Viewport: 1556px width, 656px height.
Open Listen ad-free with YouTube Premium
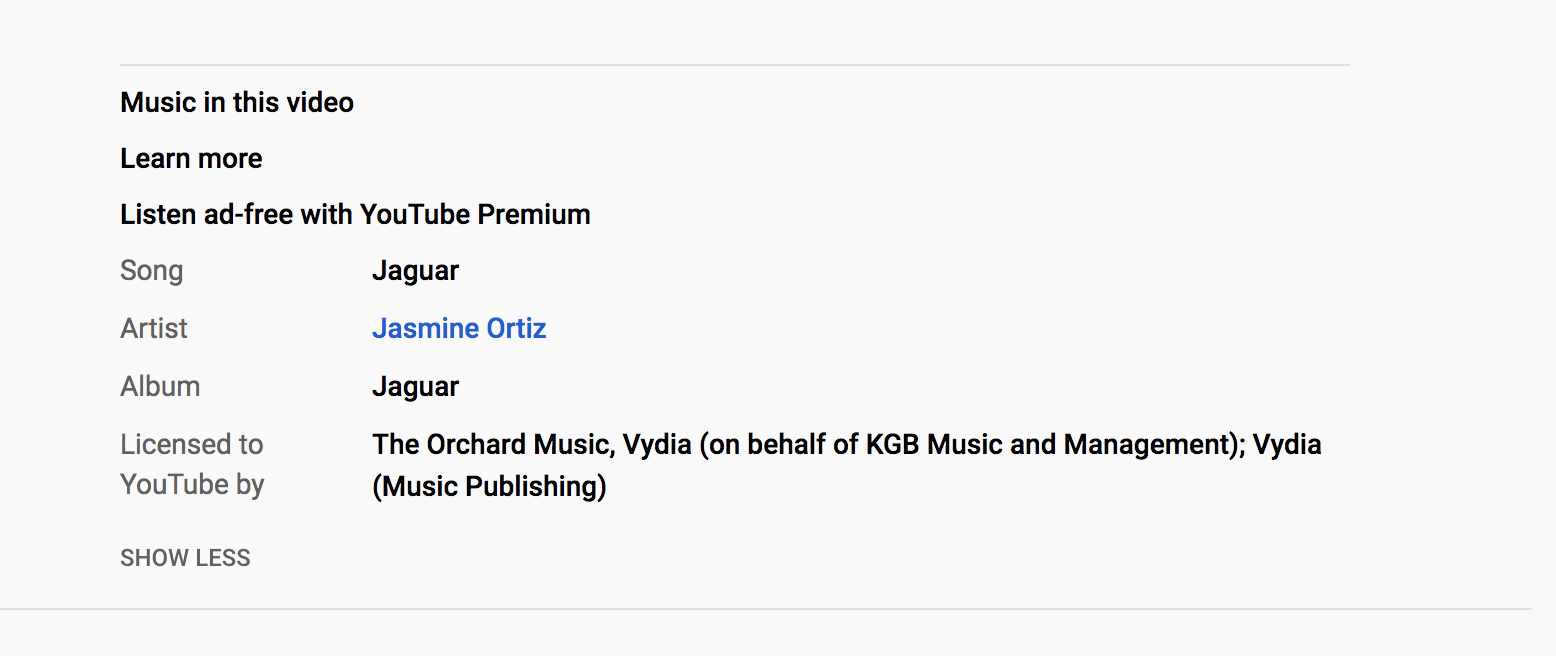[355, 214]
